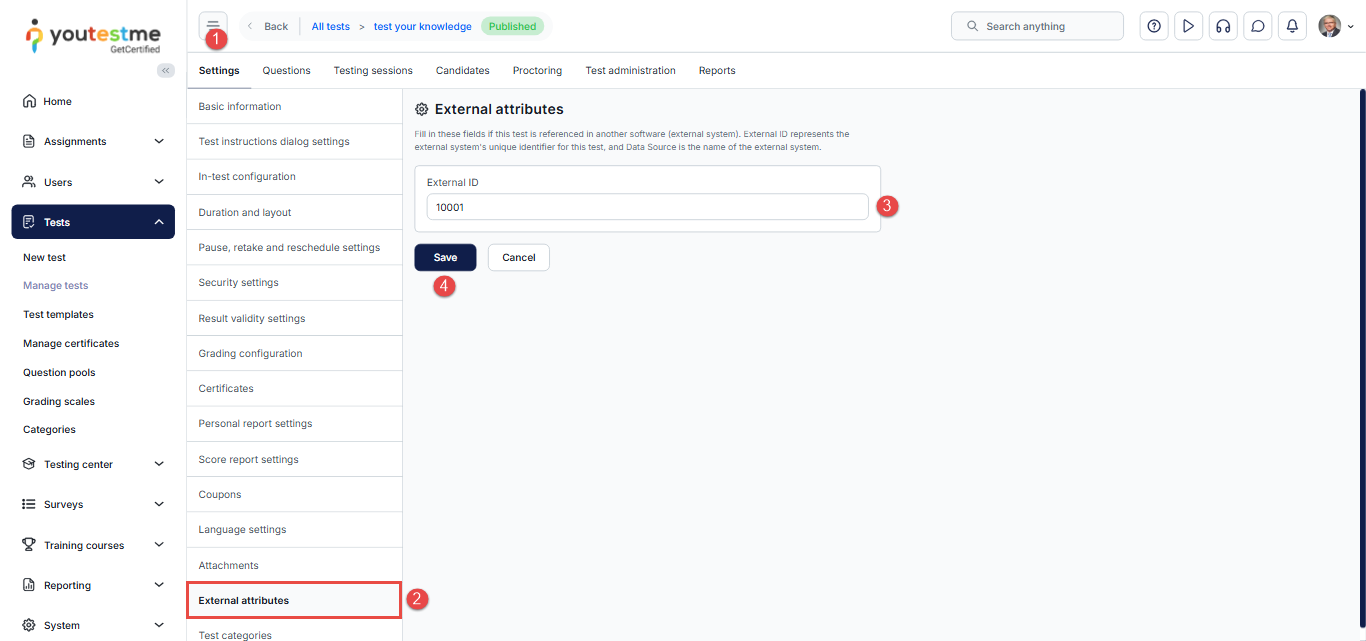Click the play icon in header
This screenshot has width=1366, height=641.
point(1188,26)
